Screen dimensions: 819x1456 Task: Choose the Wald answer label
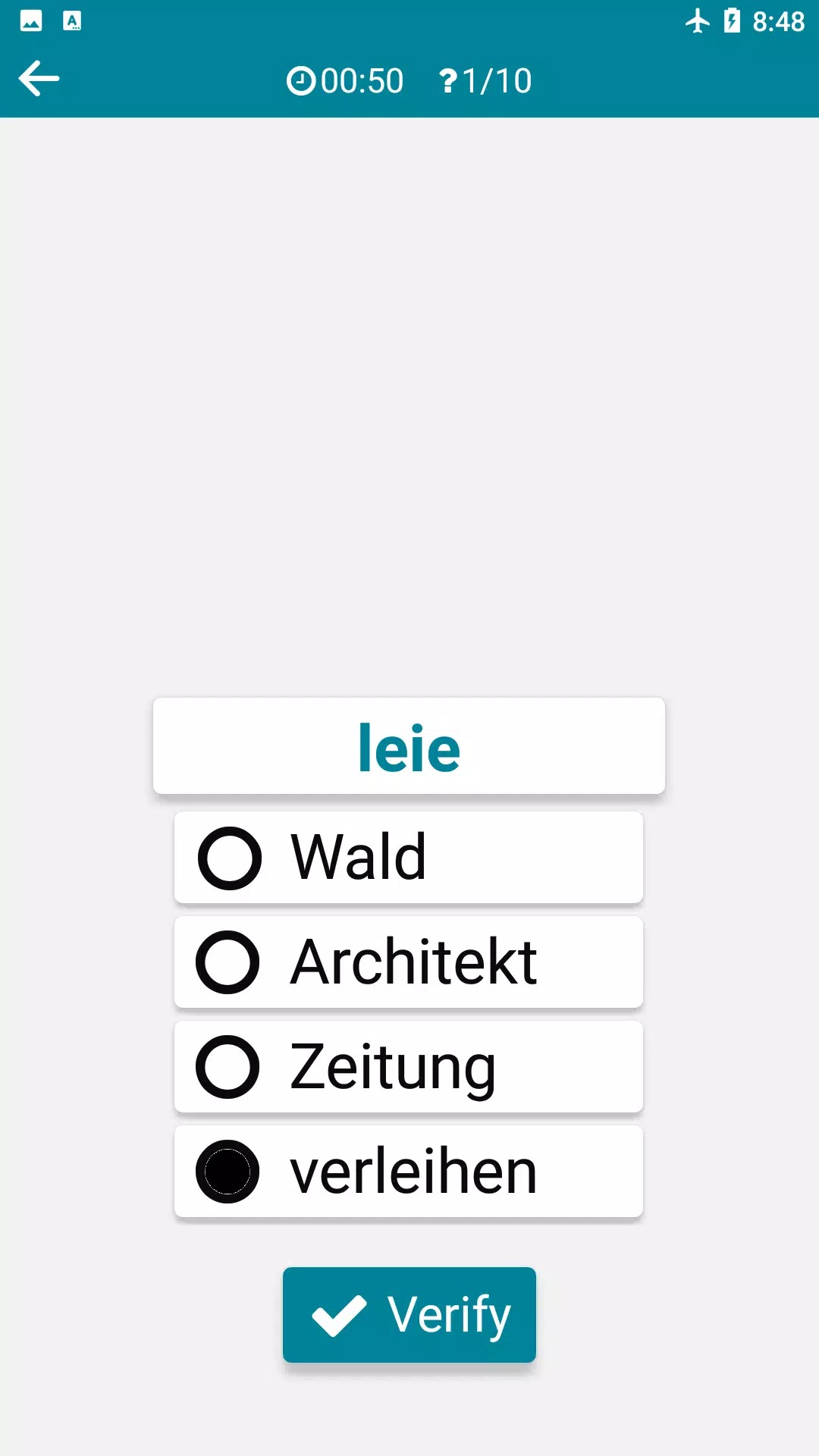pos(358,858)
